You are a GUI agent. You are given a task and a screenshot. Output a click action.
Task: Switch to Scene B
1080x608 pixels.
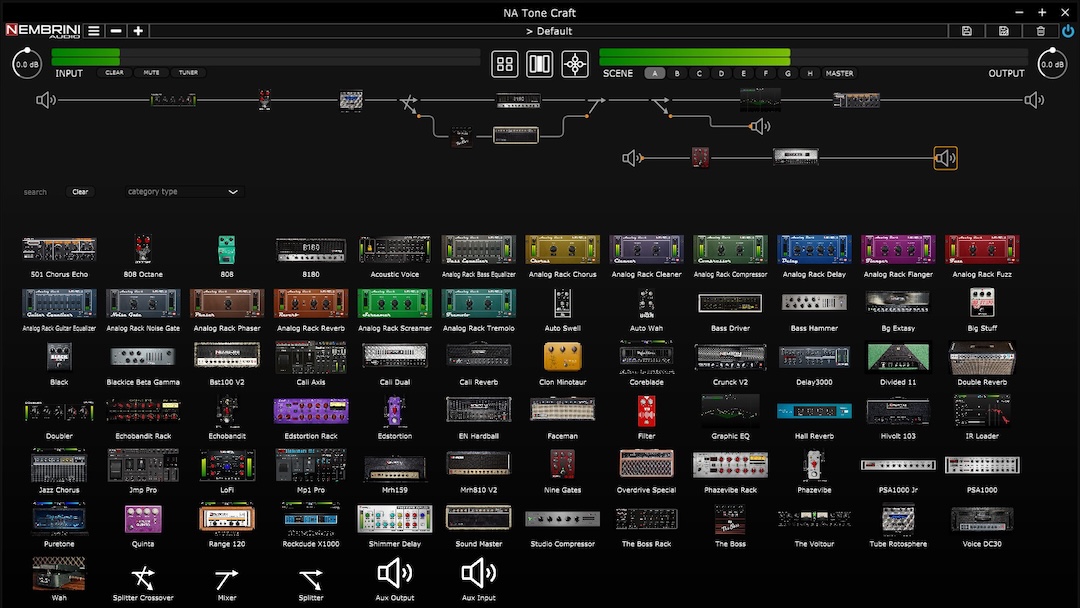675,73
